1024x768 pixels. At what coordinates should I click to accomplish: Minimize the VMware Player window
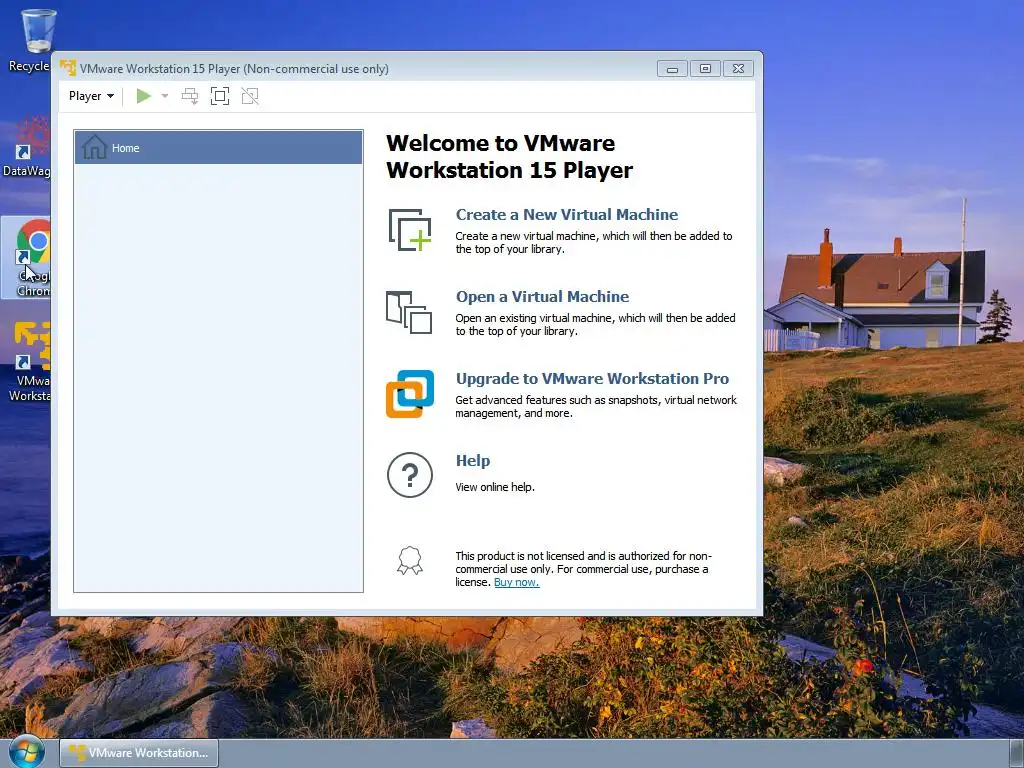pyautogui.click(x=672, y=69)
